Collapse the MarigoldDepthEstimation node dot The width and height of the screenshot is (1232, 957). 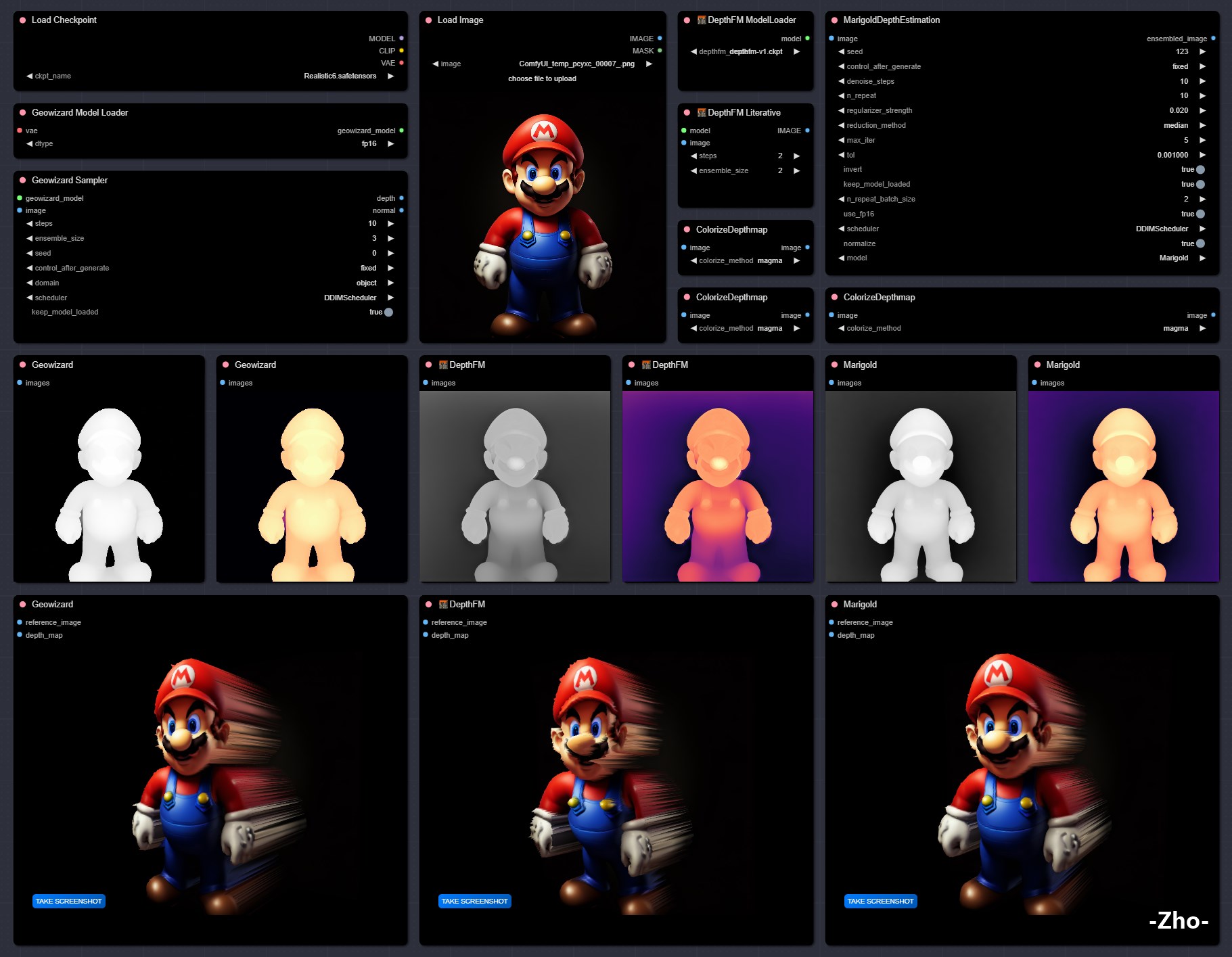835,20
